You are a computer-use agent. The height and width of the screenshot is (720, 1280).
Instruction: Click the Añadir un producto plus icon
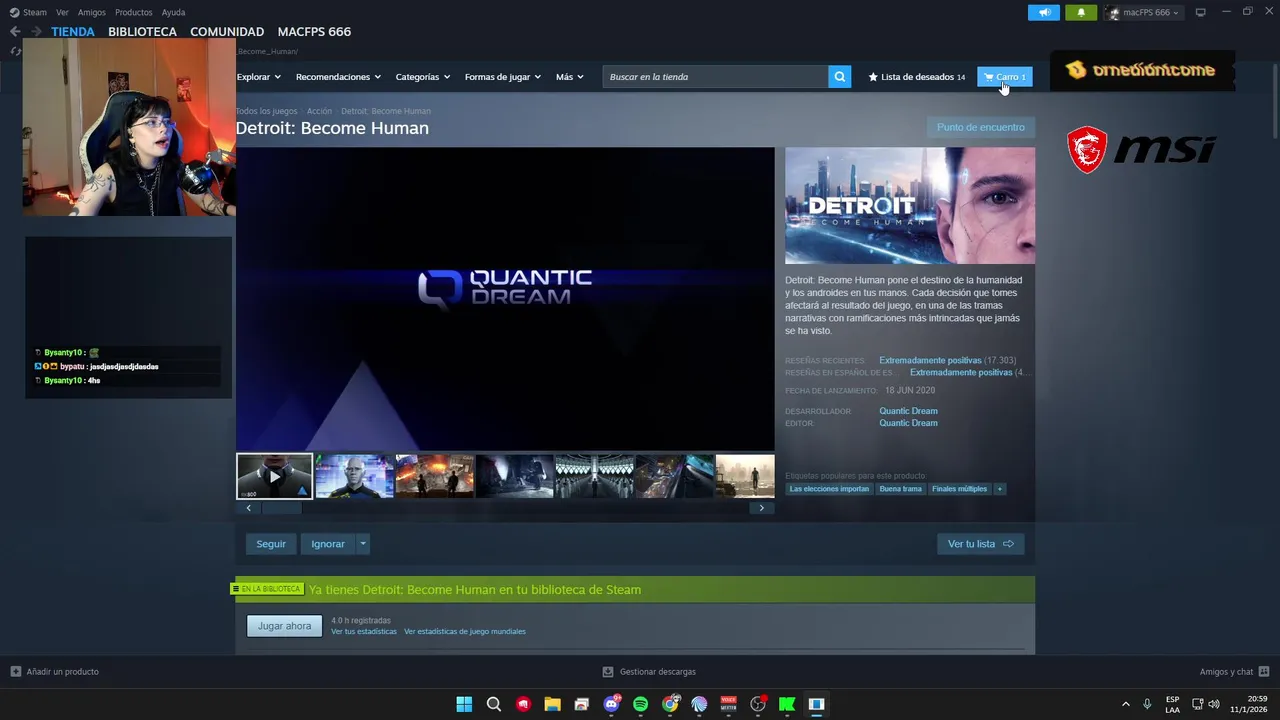(15, 672)
